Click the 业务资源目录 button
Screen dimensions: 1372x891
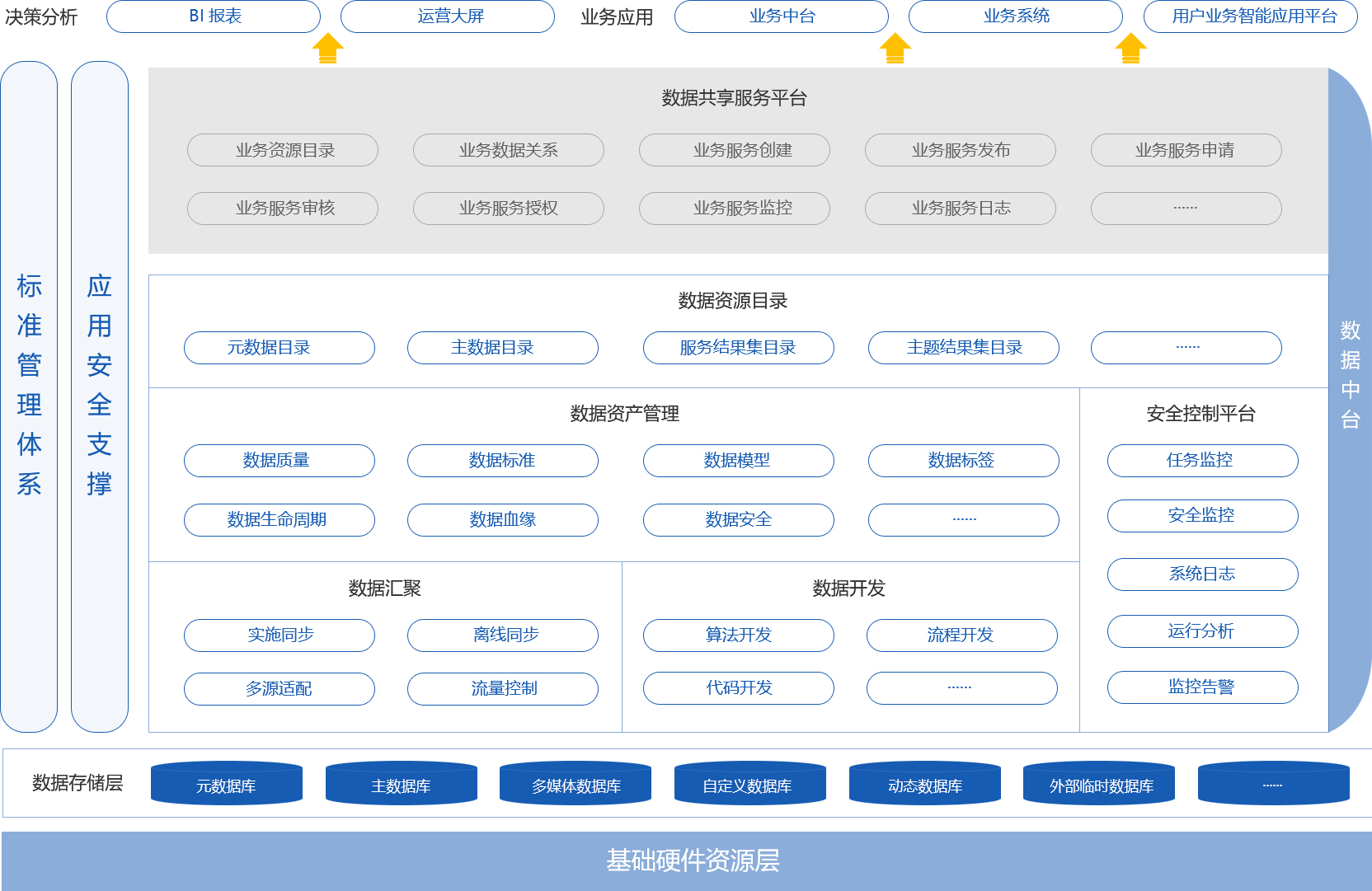click(283, 150)
